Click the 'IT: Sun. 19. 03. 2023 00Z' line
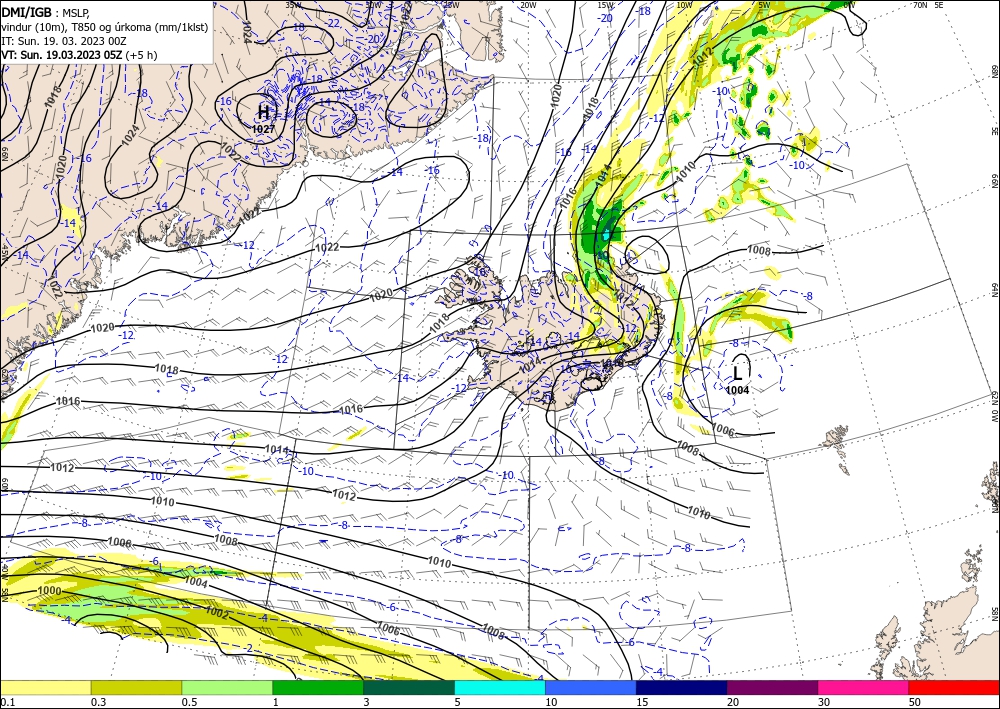Viewport: 1000px width, 709px height. coord(64,41)
